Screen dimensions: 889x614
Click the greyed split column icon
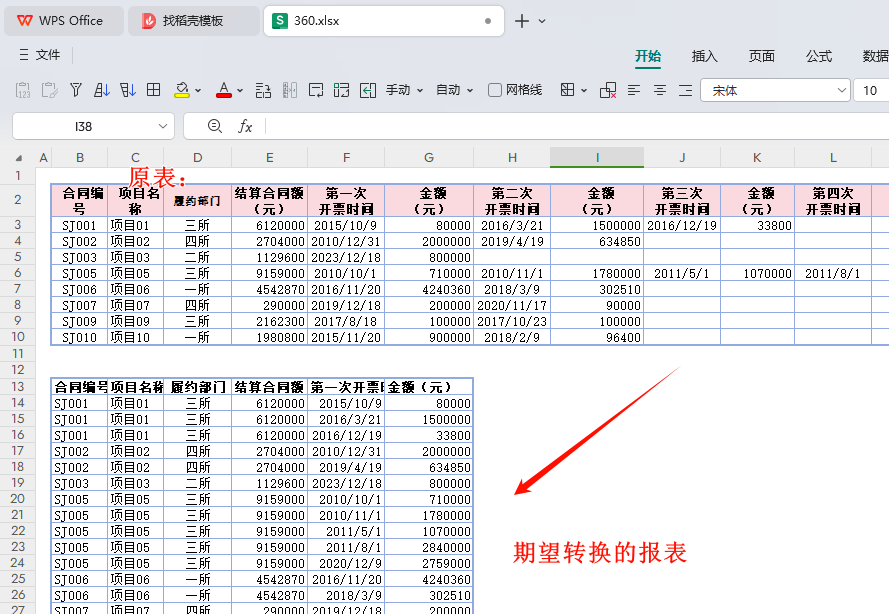point(290,90)
